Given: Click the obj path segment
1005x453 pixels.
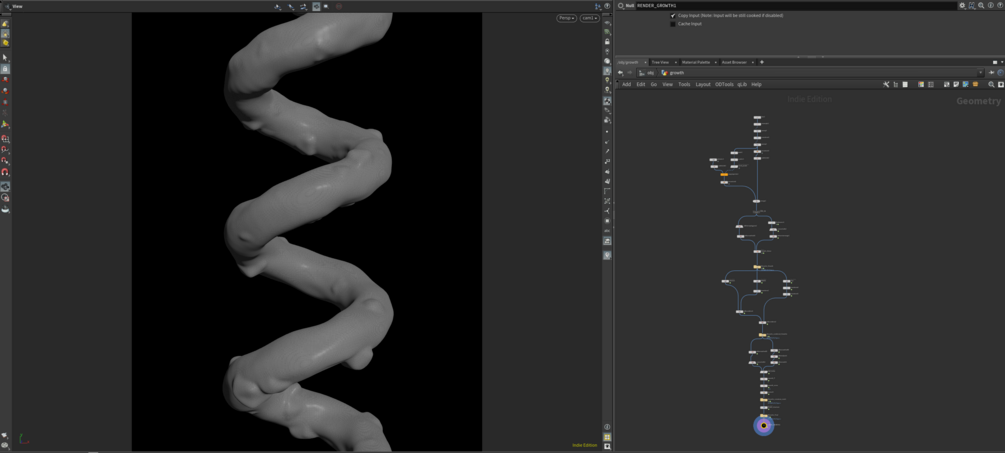Looking at the screenshot, I should (x=647, y=73).
